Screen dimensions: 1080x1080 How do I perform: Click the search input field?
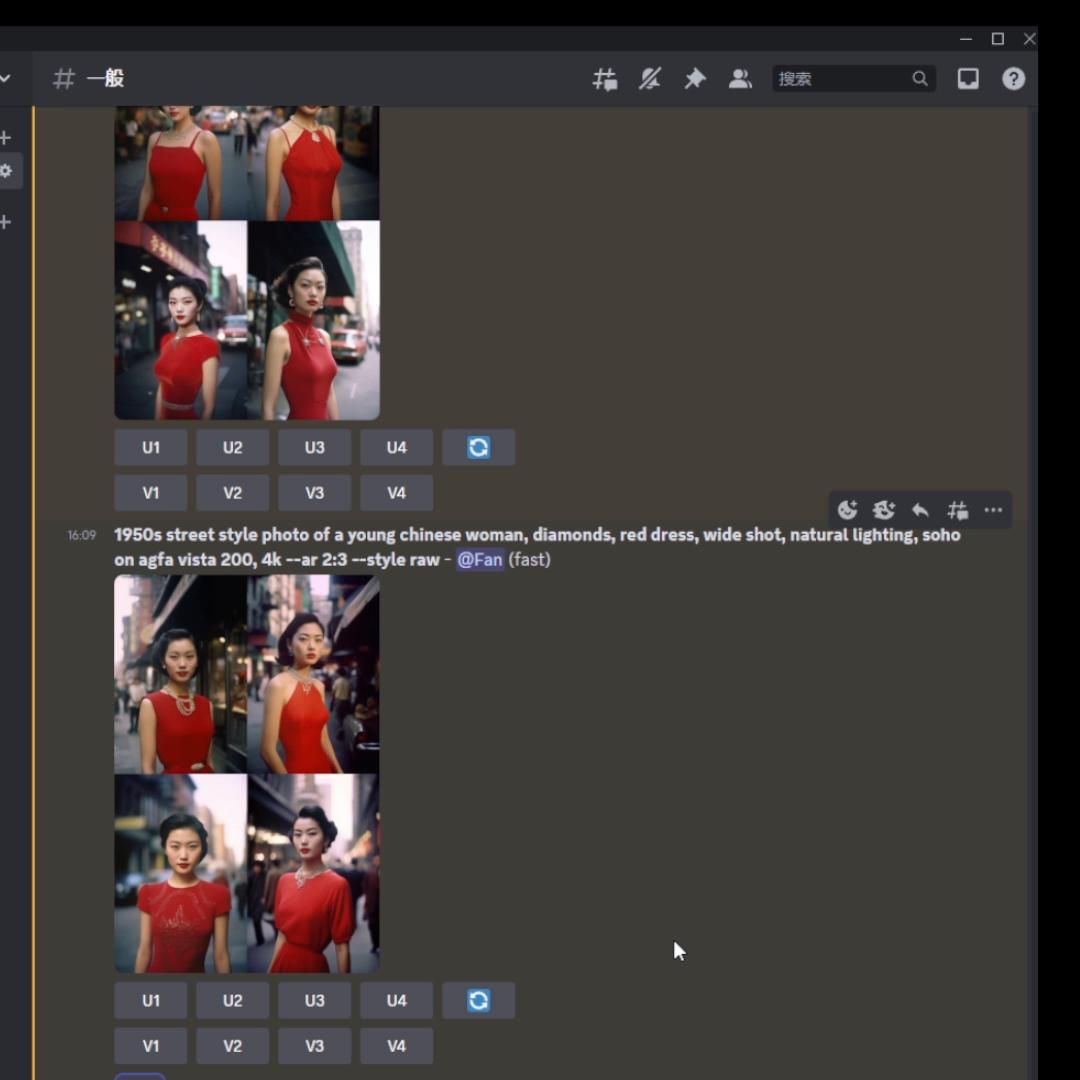pyautogui.click(x=842, y=79)
